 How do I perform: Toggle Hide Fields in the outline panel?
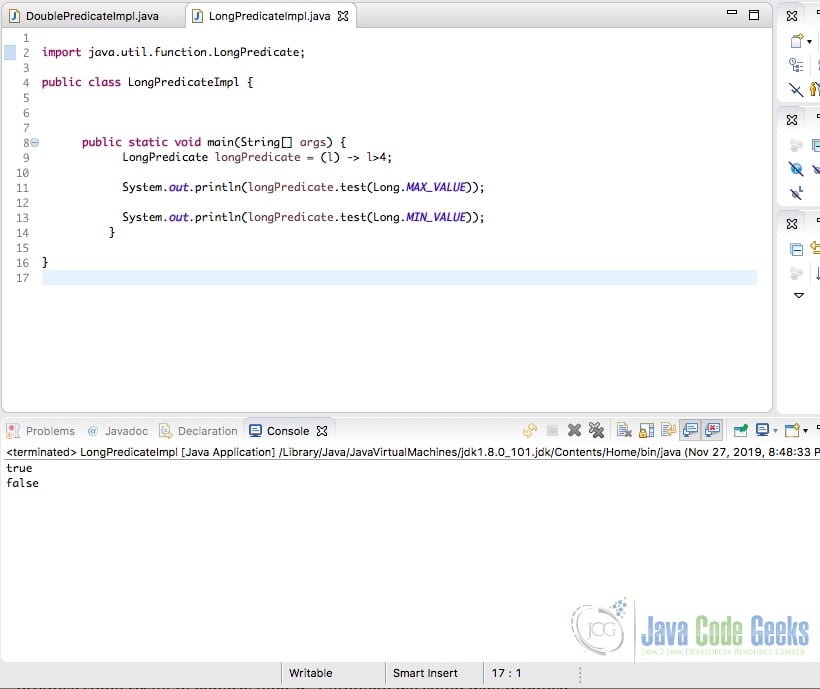796,169
